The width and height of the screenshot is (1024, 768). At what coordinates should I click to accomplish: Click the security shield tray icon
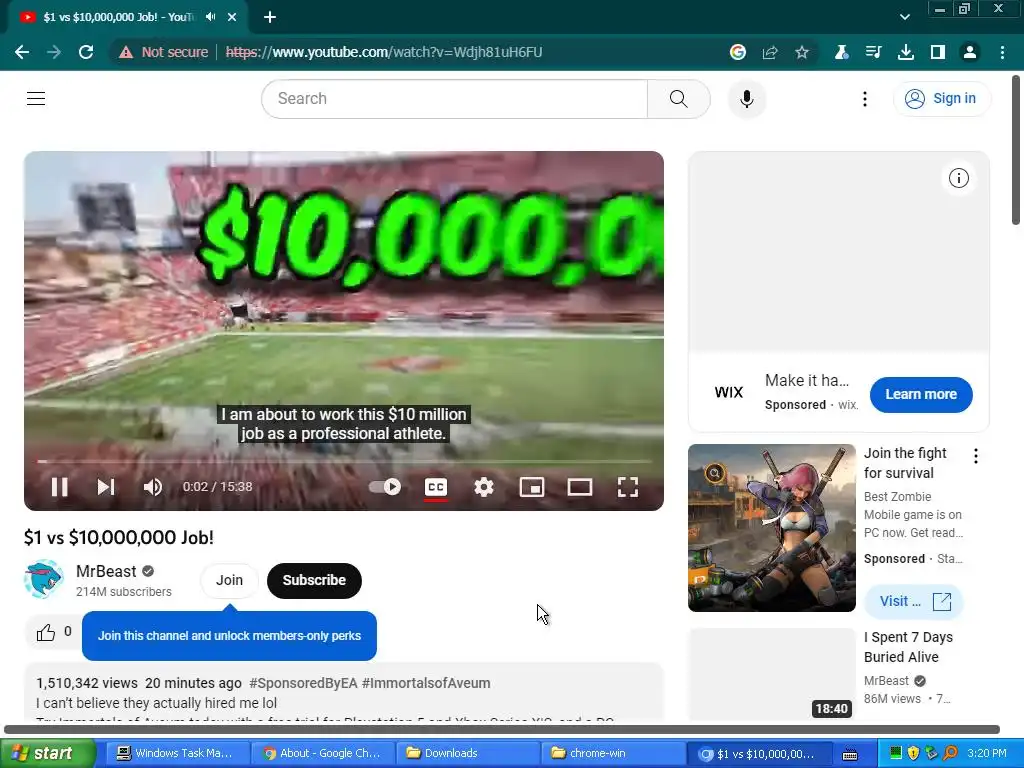pos(913,753)
